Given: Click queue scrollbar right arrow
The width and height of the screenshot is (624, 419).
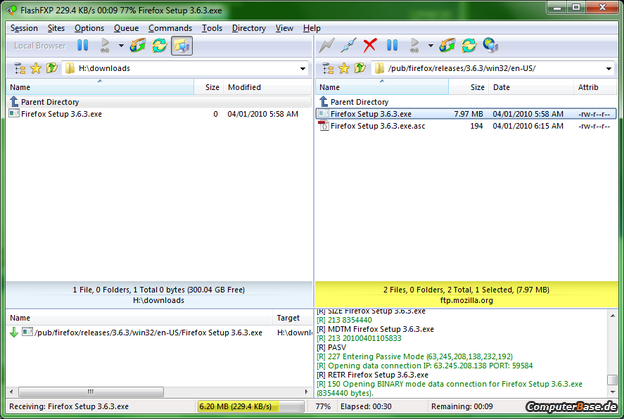Looking at the screenshot, I should (306, 392).
